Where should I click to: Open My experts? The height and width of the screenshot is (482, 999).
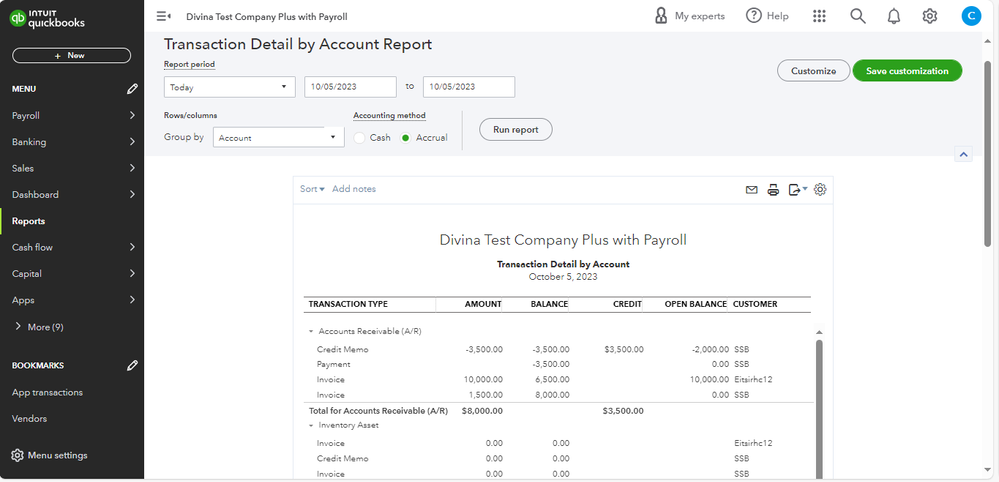point(689,17)
